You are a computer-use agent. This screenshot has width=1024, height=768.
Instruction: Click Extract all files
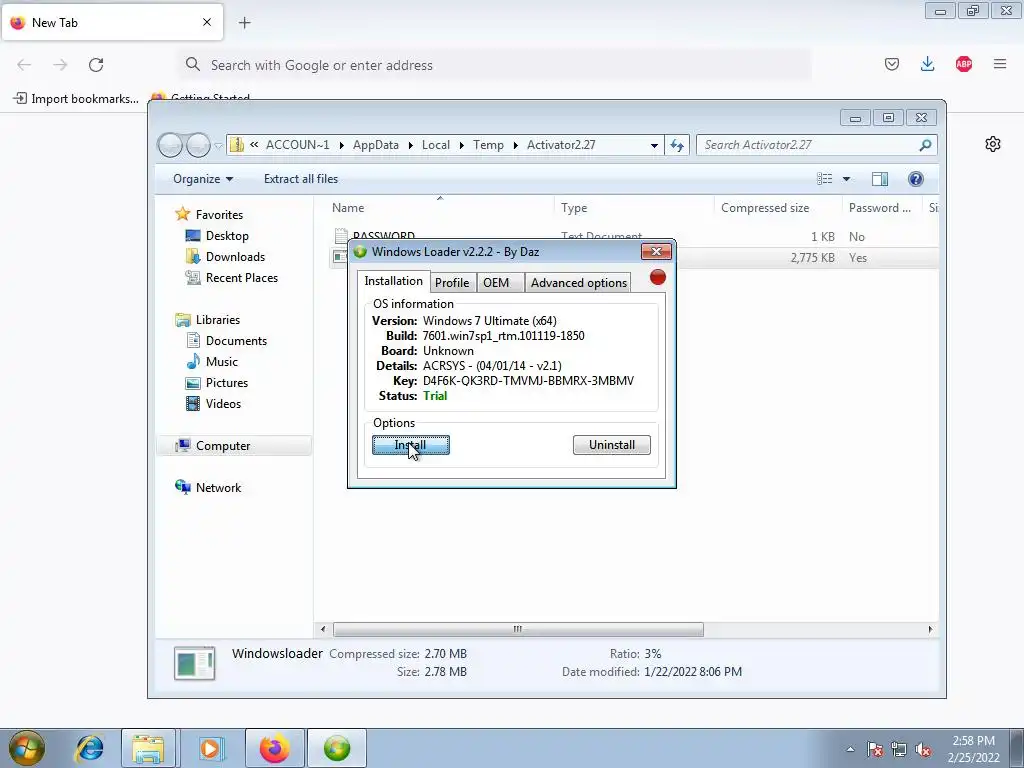point(301,179)
